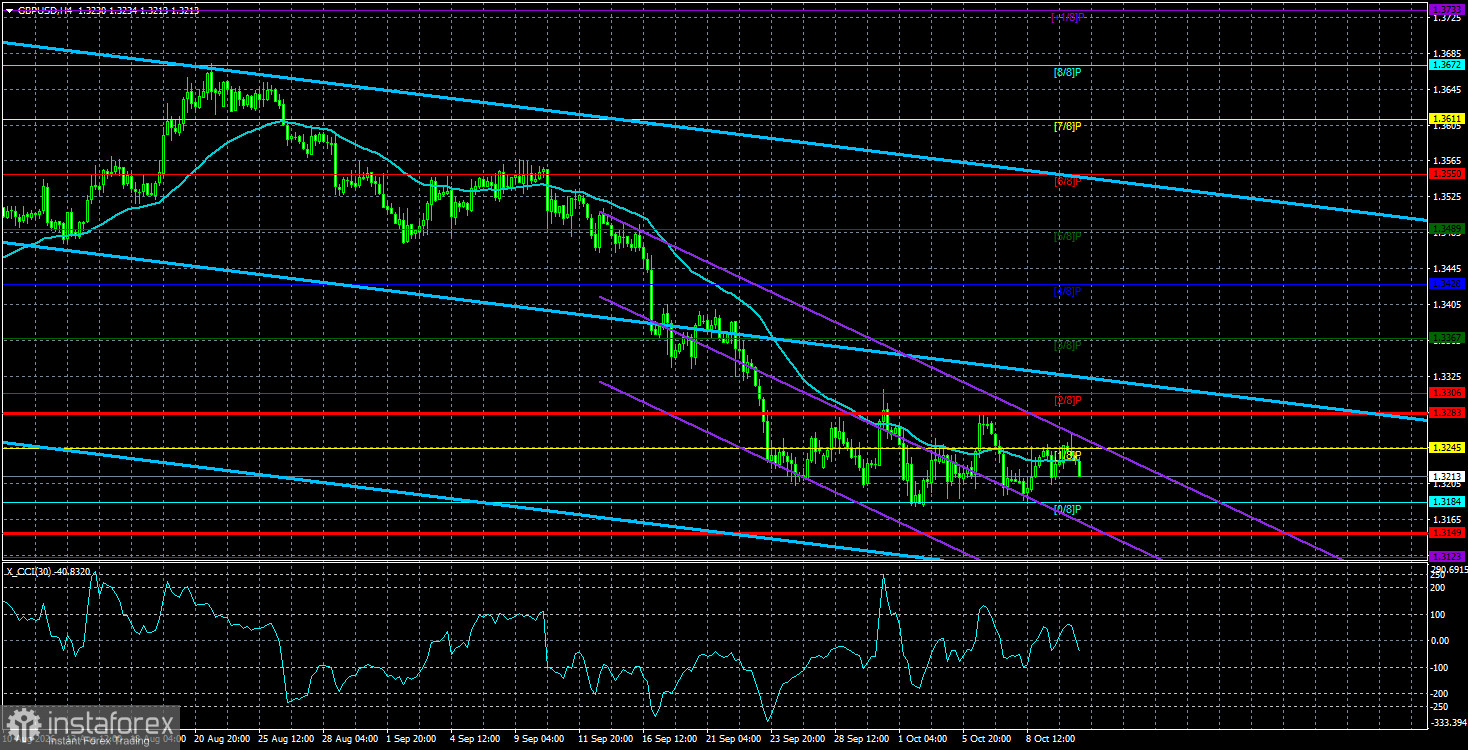Select the [8/8]P Murray level label
The width and height of the screenshot is (1468, 750).
[x=1068, y=72]
